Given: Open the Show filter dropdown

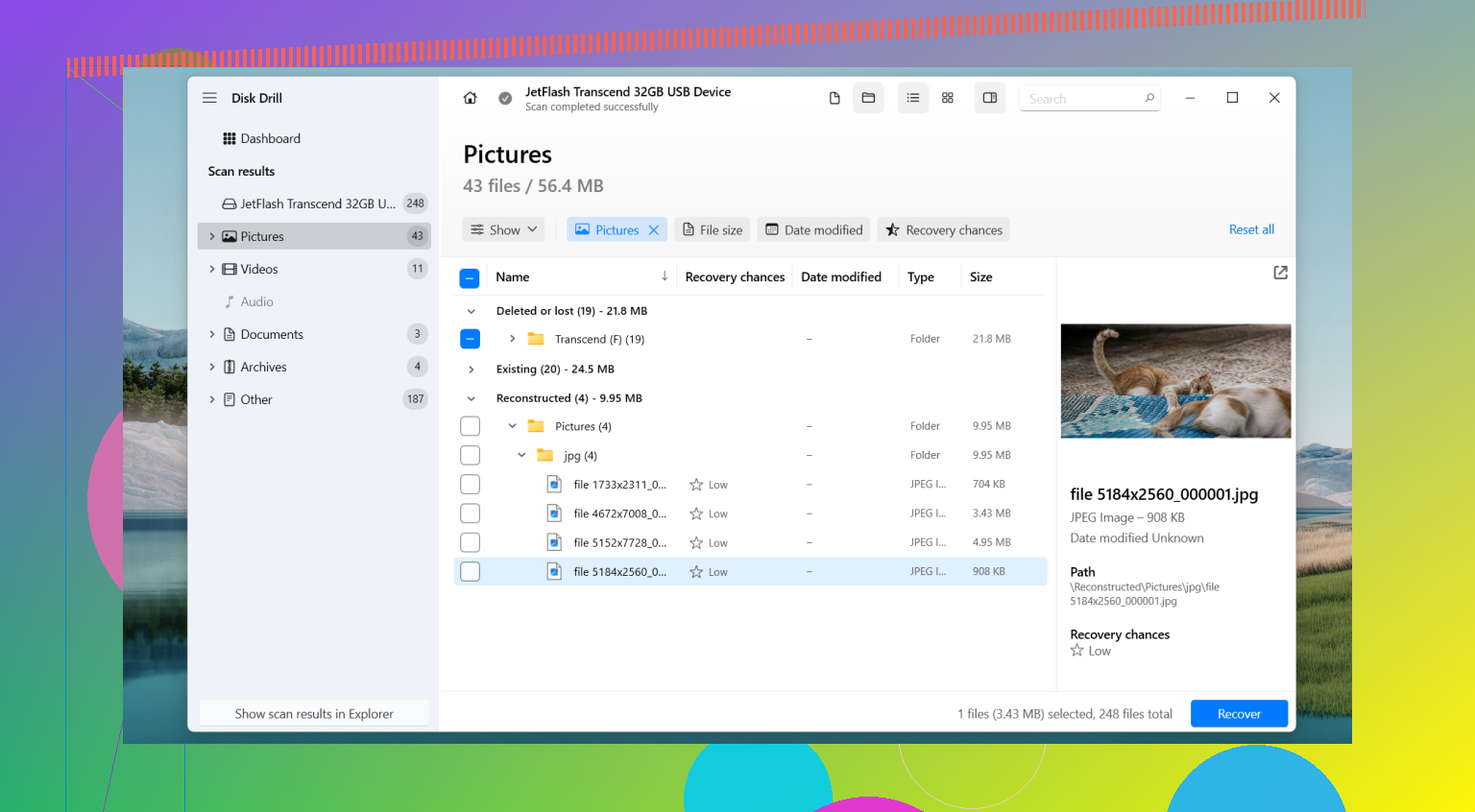Looking at the screenshot, I should pyautogui.click(x=503, y=230).
